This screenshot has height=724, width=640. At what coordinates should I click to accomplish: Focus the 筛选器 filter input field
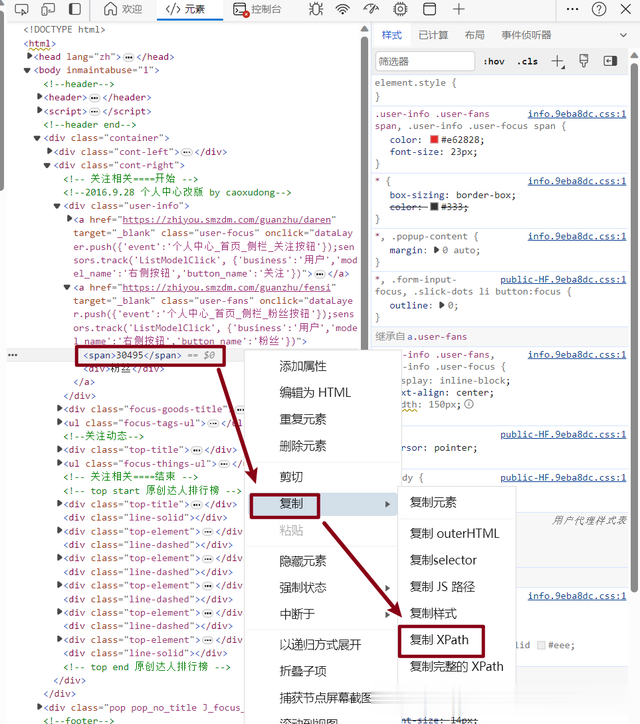pyautogui.click(x=425, y=61)
